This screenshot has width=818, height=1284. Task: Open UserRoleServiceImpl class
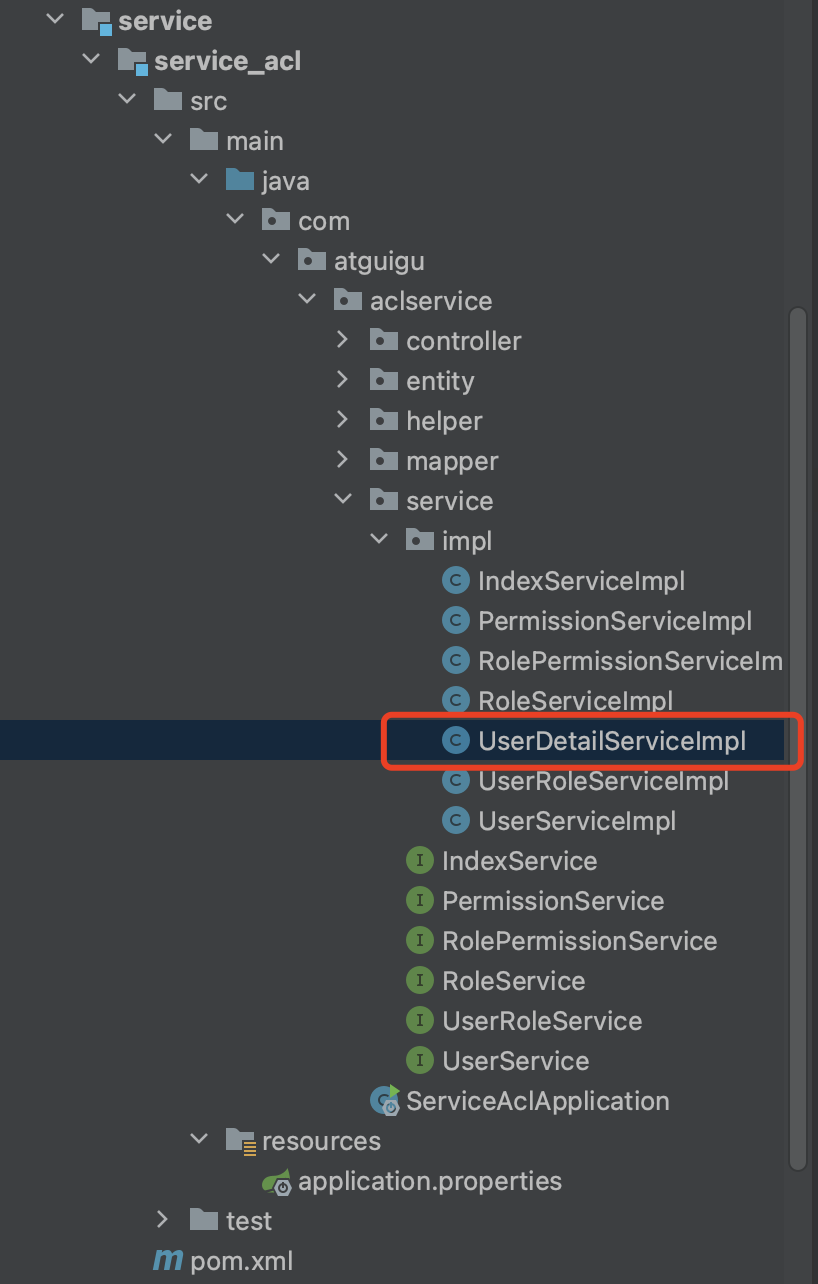click(603, 781)
